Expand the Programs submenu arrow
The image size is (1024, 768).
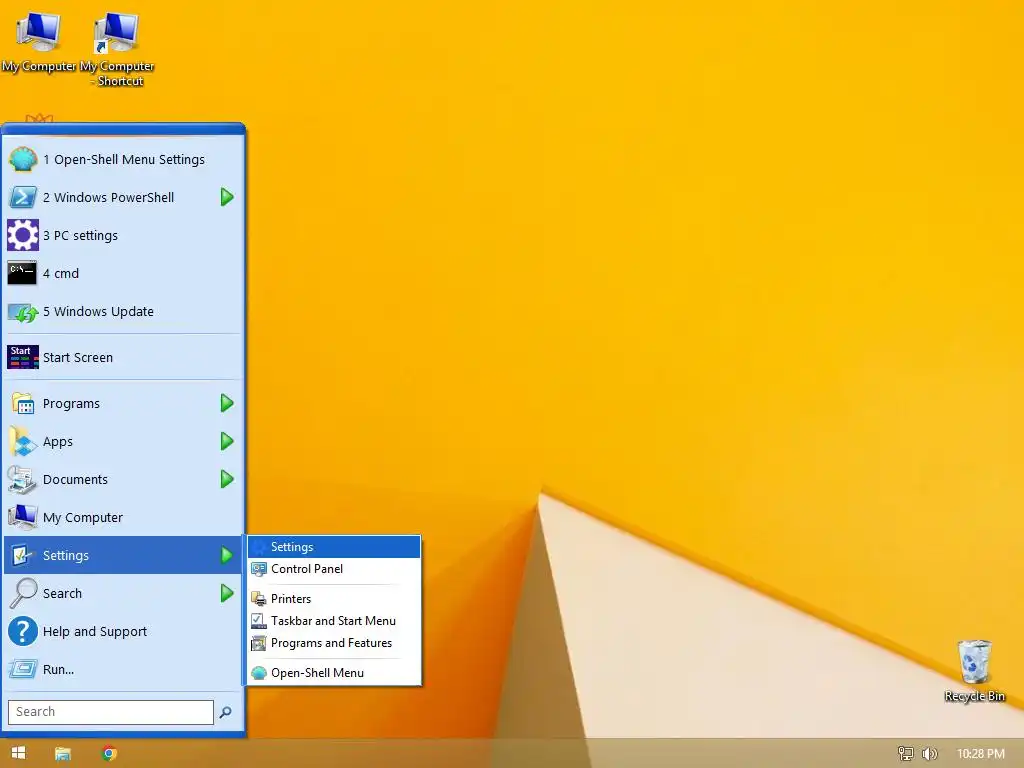pos(227,404)
